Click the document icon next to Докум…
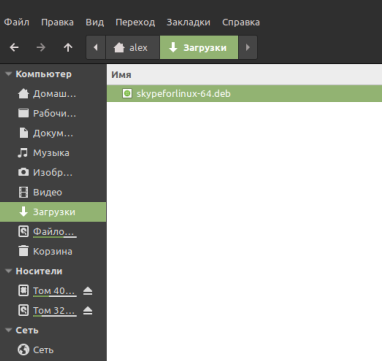 [24, 133]
